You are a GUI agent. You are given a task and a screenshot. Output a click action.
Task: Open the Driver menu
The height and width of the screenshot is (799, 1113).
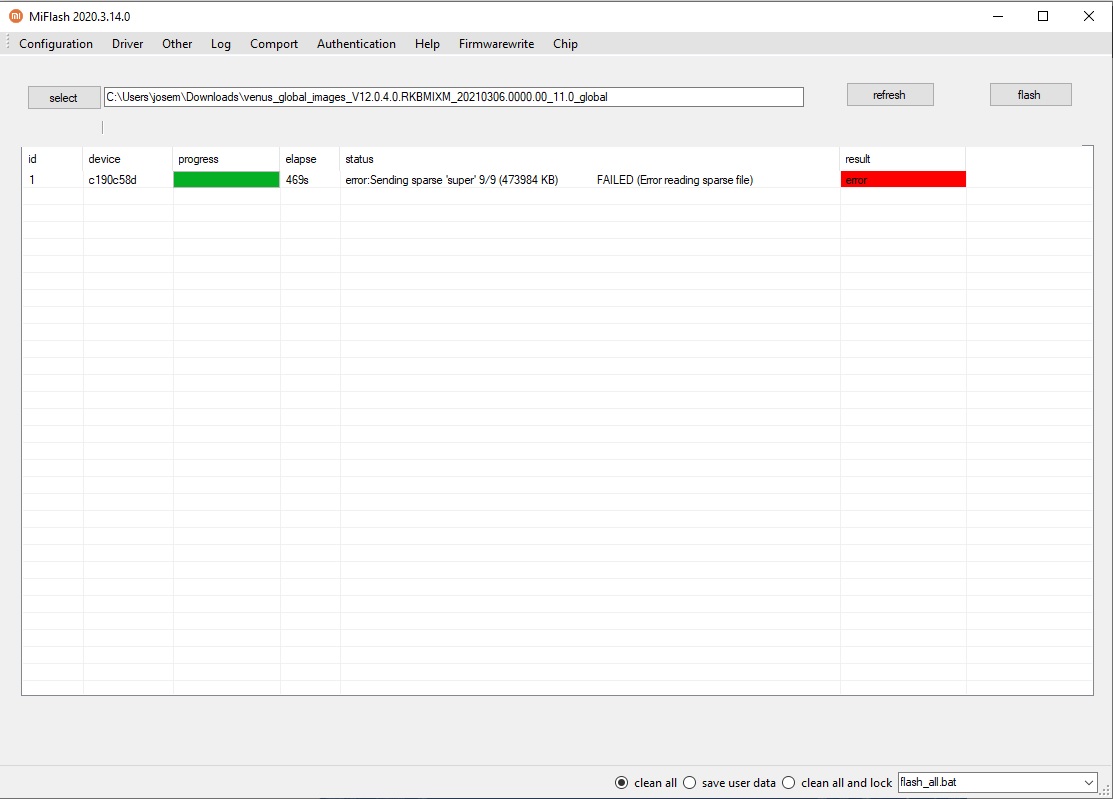(x=128, y=44)
